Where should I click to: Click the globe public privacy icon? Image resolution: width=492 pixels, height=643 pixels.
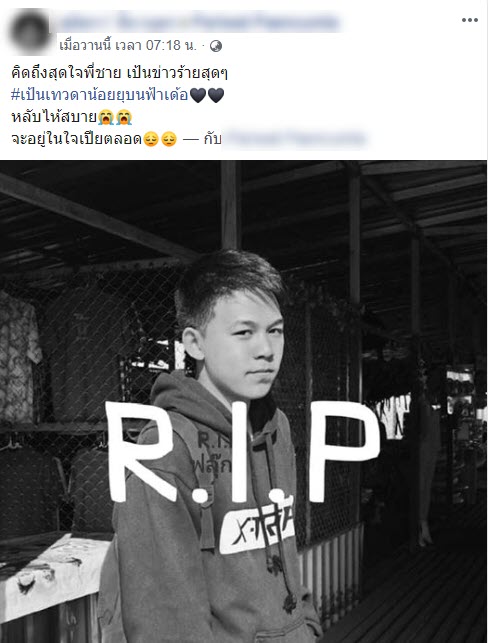click(x=216, y=46)
